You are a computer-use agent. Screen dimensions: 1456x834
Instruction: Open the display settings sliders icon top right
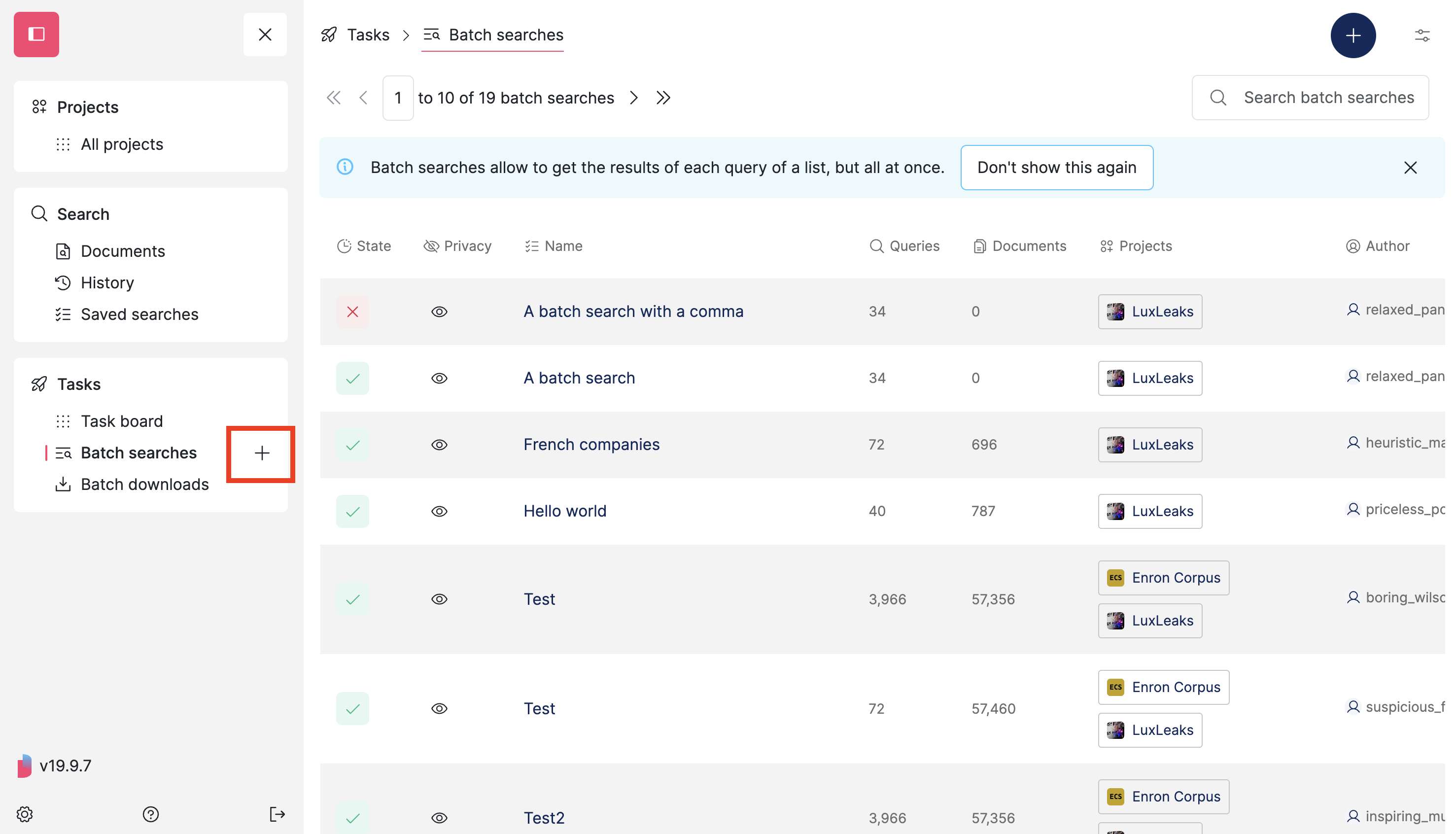[1423, 35]
